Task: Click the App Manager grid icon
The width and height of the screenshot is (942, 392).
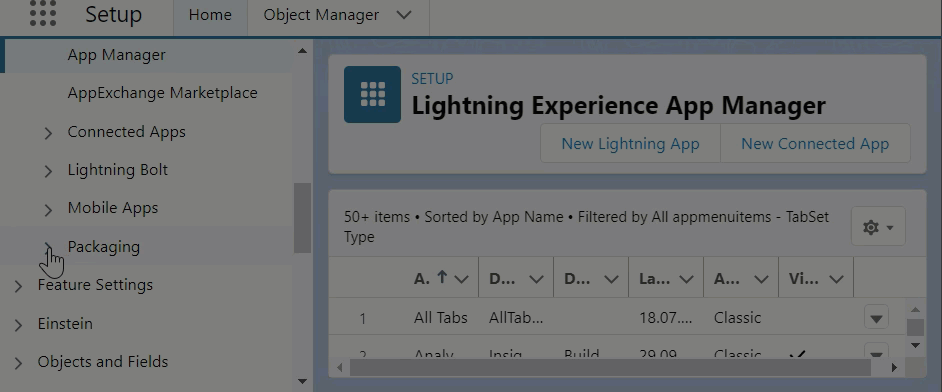Action: pyautogui.click(x=372, y=94)
